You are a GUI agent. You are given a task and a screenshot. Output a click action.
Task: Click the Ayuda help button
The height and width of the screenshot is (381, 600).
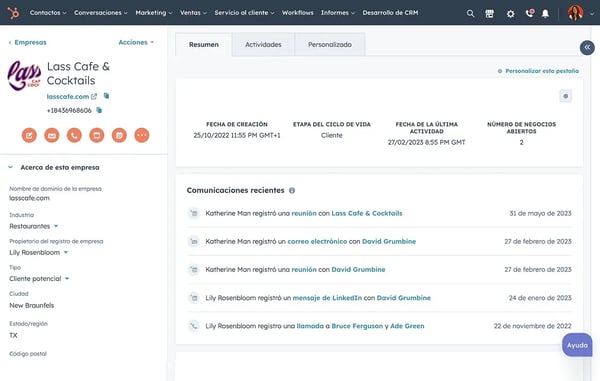tap(577, 345)
